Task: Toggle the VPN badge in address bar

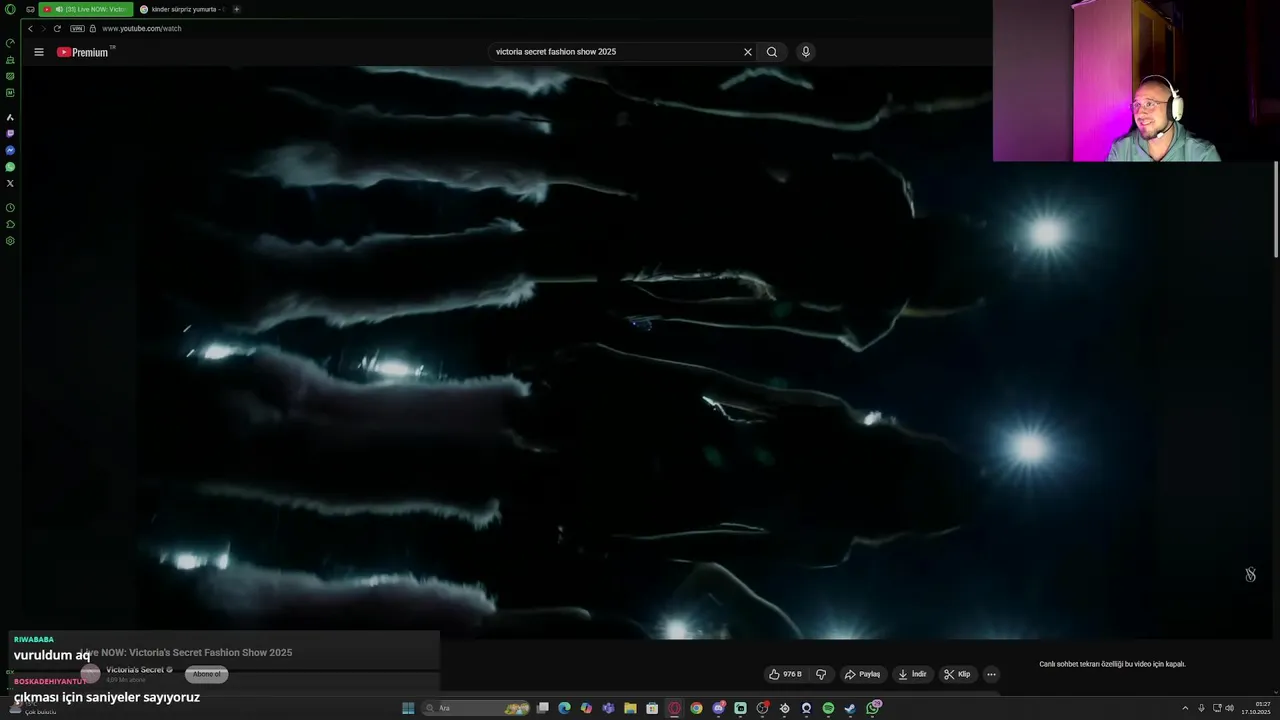Action: [x=77, y=28]
